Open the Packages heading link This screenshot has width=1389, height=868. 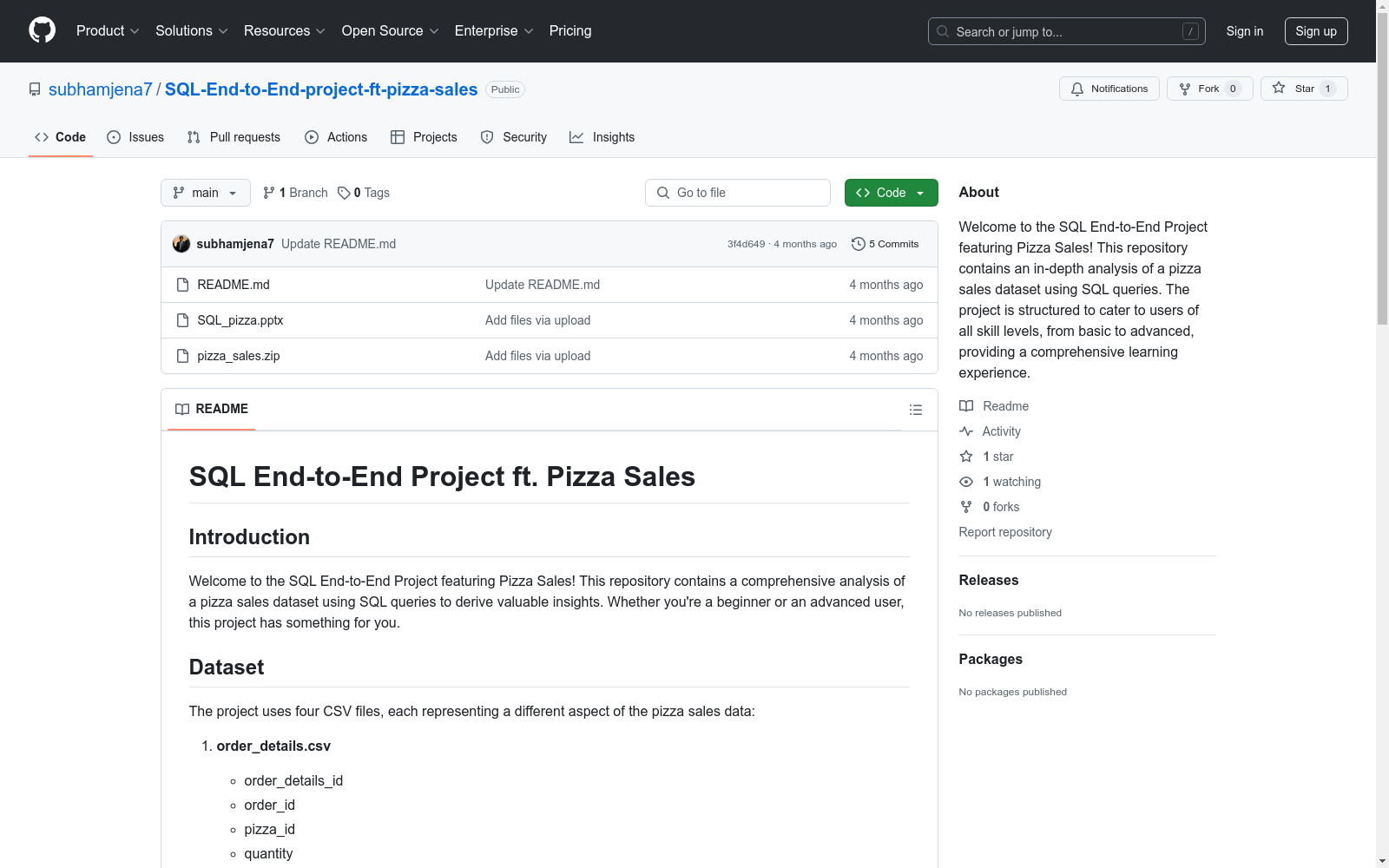991,660
